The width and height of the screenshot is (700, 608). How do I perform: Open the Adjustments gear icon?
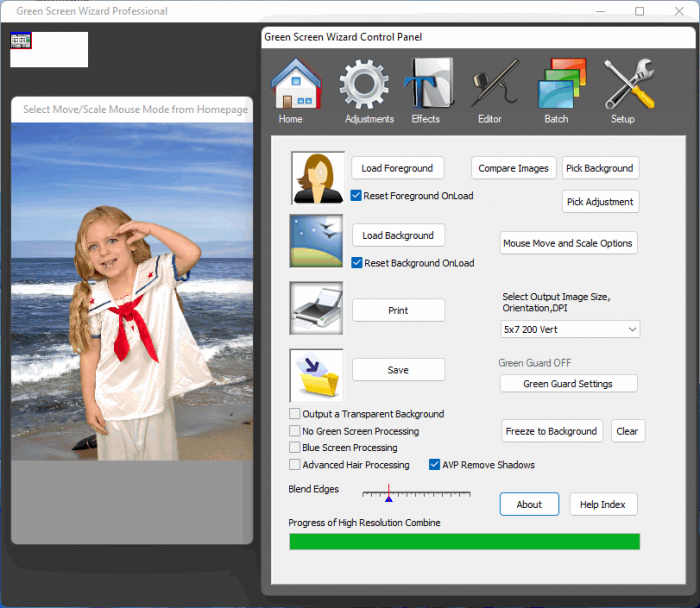[x=364, y=85]
